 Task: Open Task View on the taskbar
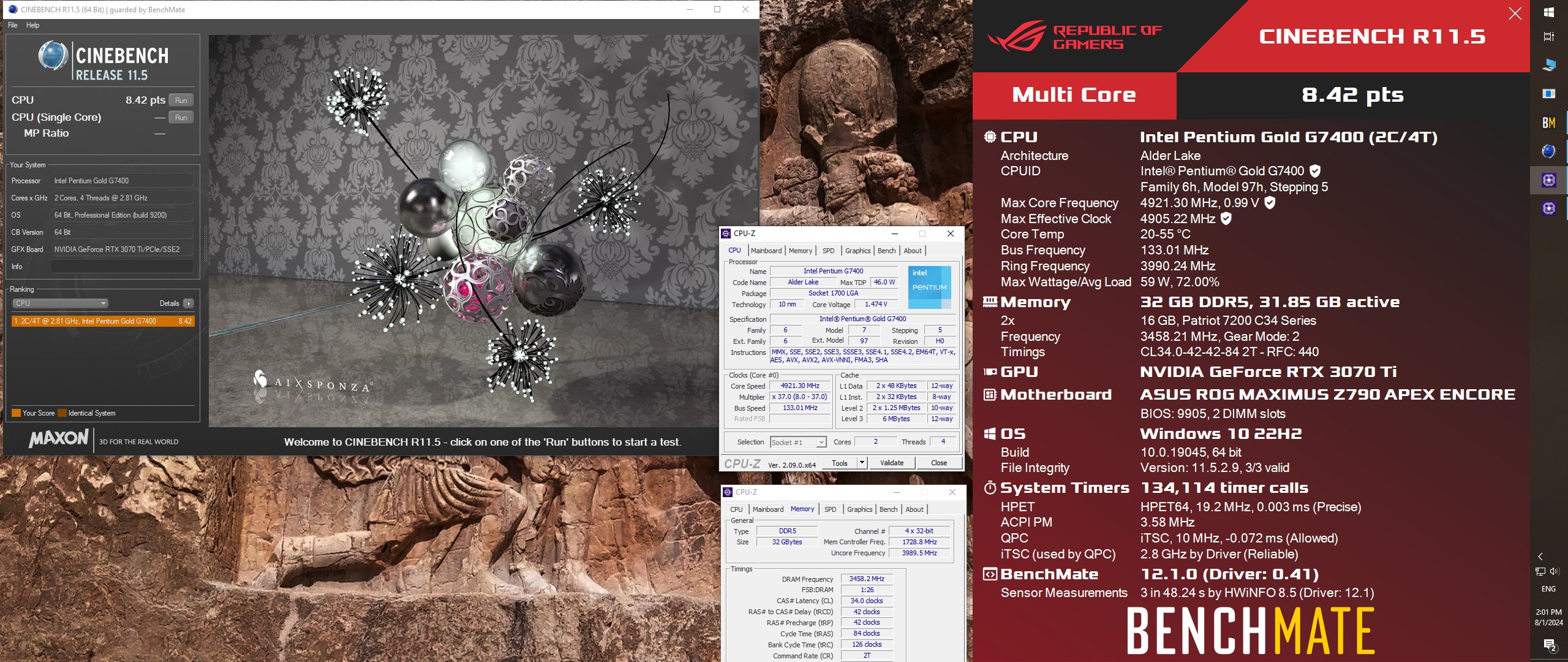point(1548,37)
